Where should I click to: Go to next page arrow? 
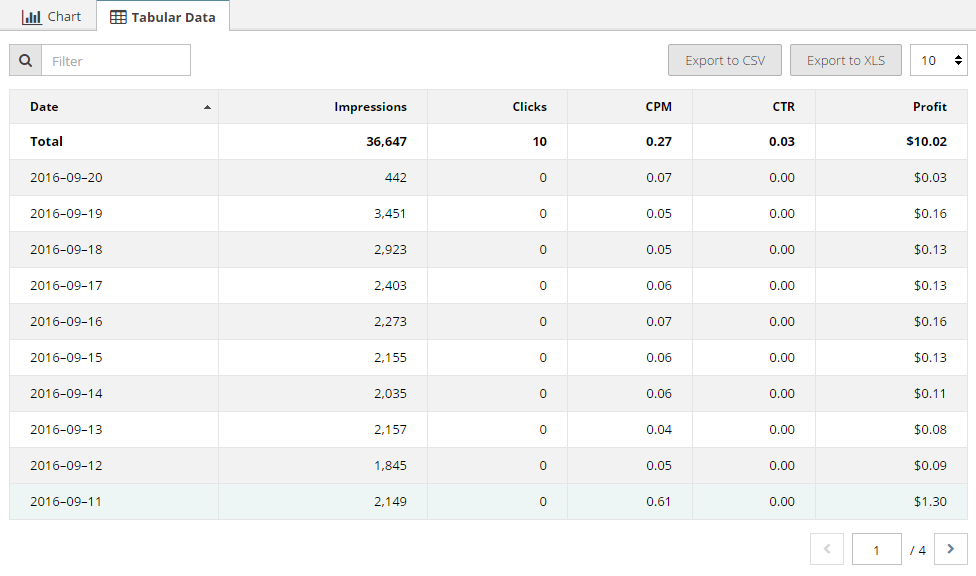coord(950,549)
